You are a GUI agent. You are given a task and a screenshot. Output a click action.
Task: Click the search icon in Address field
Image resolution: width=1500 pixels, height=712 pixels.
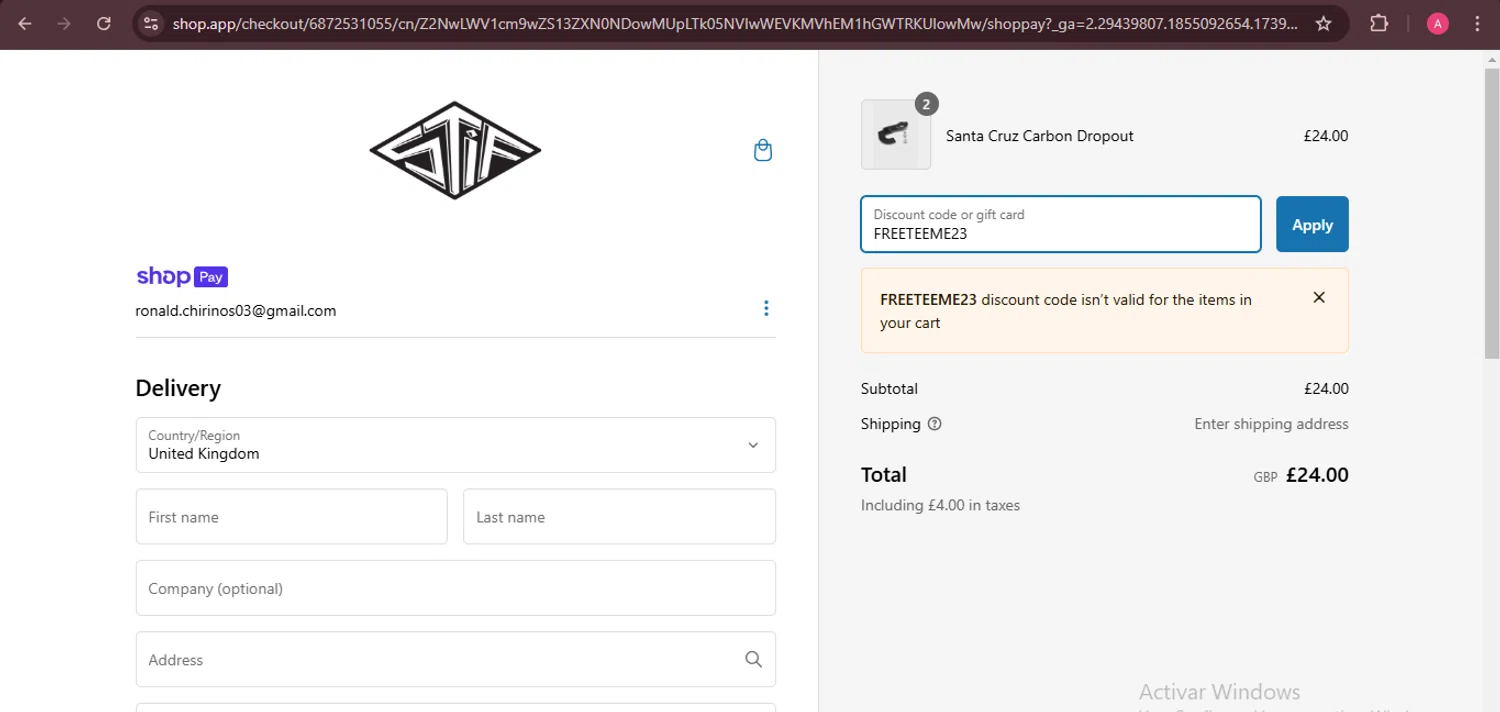[x=753, y=659]
